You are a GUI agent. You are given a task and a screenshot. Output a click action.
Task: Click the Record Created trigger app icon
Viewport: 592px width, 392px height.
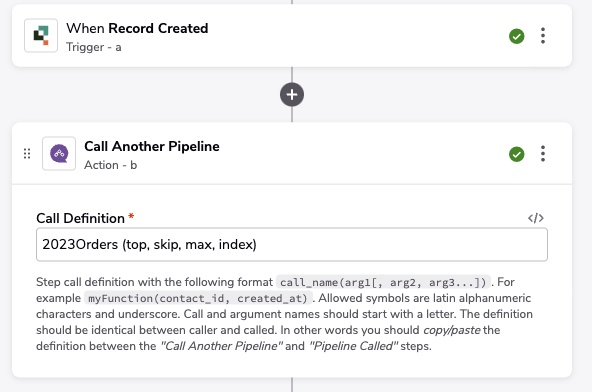click(41, 35)
